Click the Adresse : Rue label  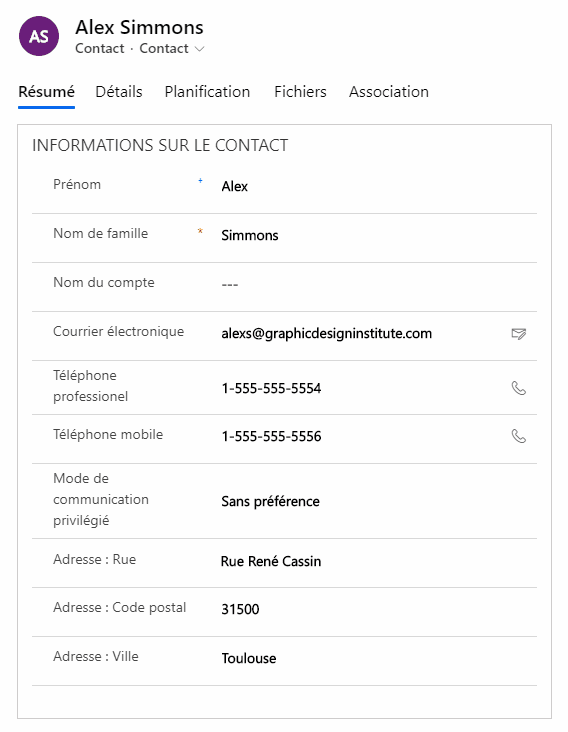point(95,559)
